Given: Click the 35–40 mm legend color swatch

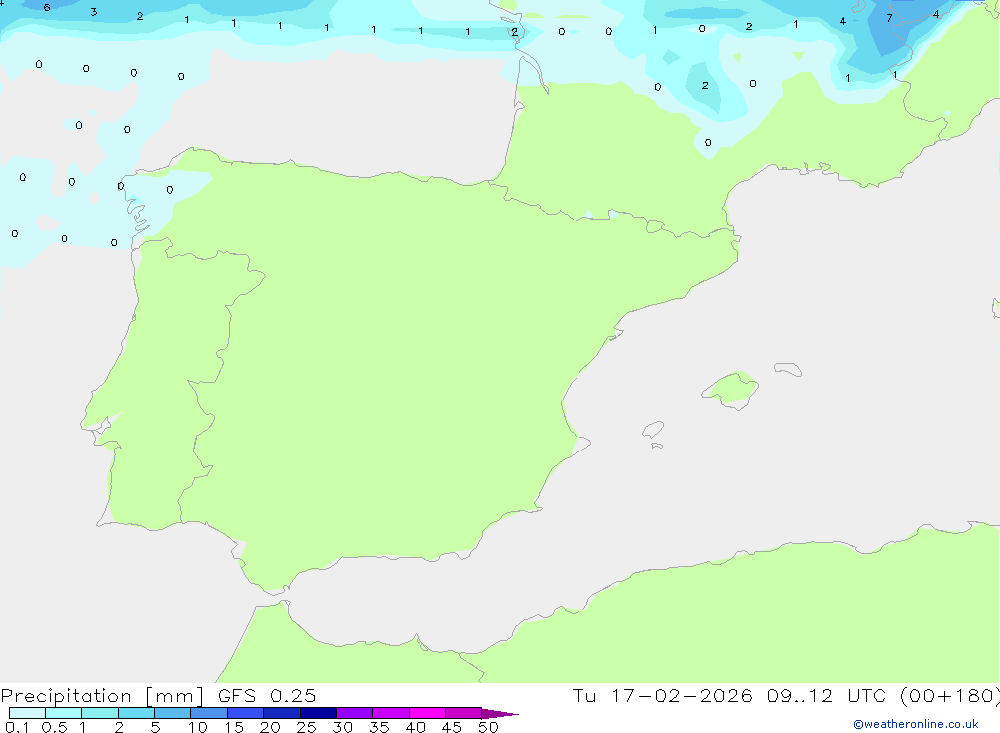Looking at the screenshot, I should click(x=390, y=713).
